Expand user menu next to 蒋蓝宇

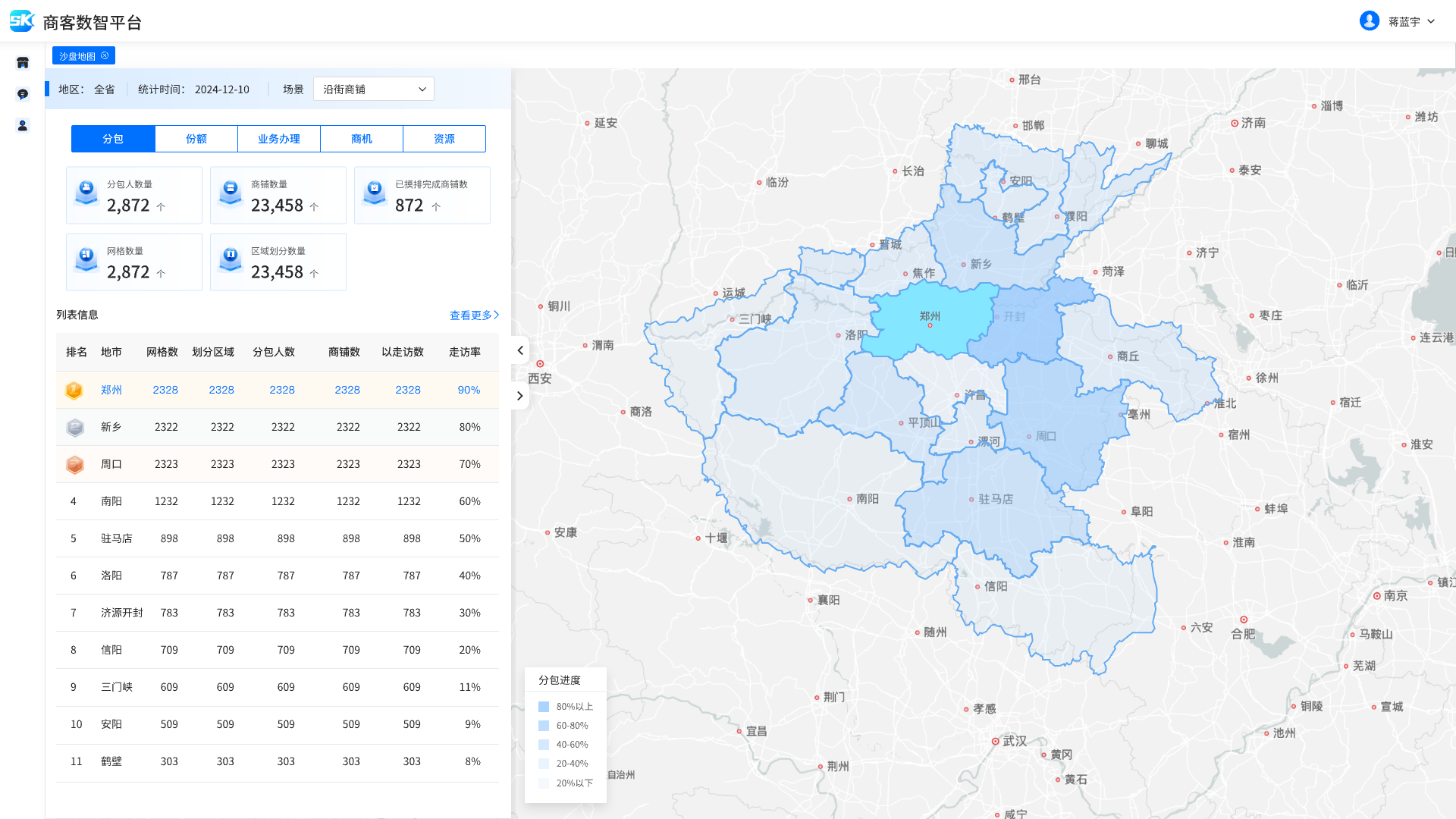(x=1431, y=21)
